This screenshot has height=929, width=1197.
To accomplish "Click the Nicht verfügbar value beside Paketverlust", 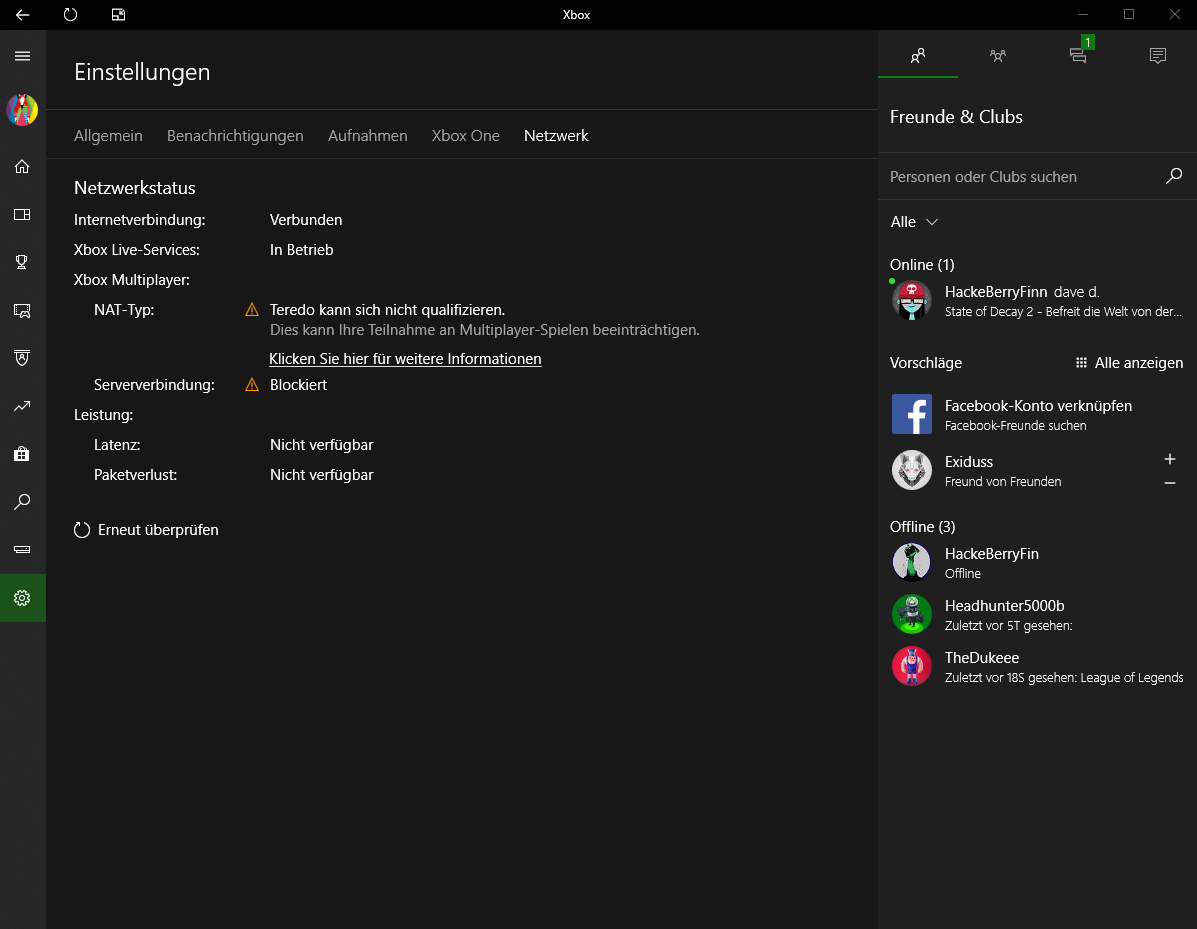I will pyautogui.click(x=321, y=475).
